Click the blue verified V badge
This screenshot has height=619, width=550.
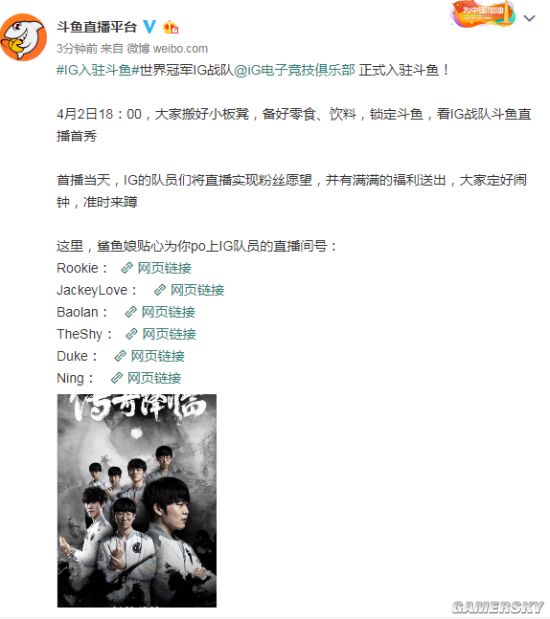149,26
